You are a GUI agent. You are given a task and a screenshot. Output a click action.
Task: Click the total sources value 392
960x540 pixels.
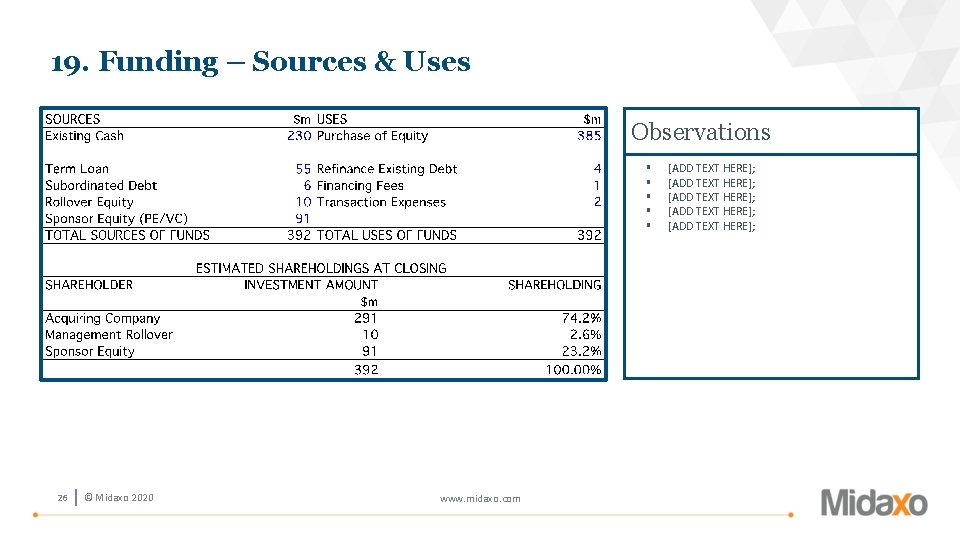299,236
